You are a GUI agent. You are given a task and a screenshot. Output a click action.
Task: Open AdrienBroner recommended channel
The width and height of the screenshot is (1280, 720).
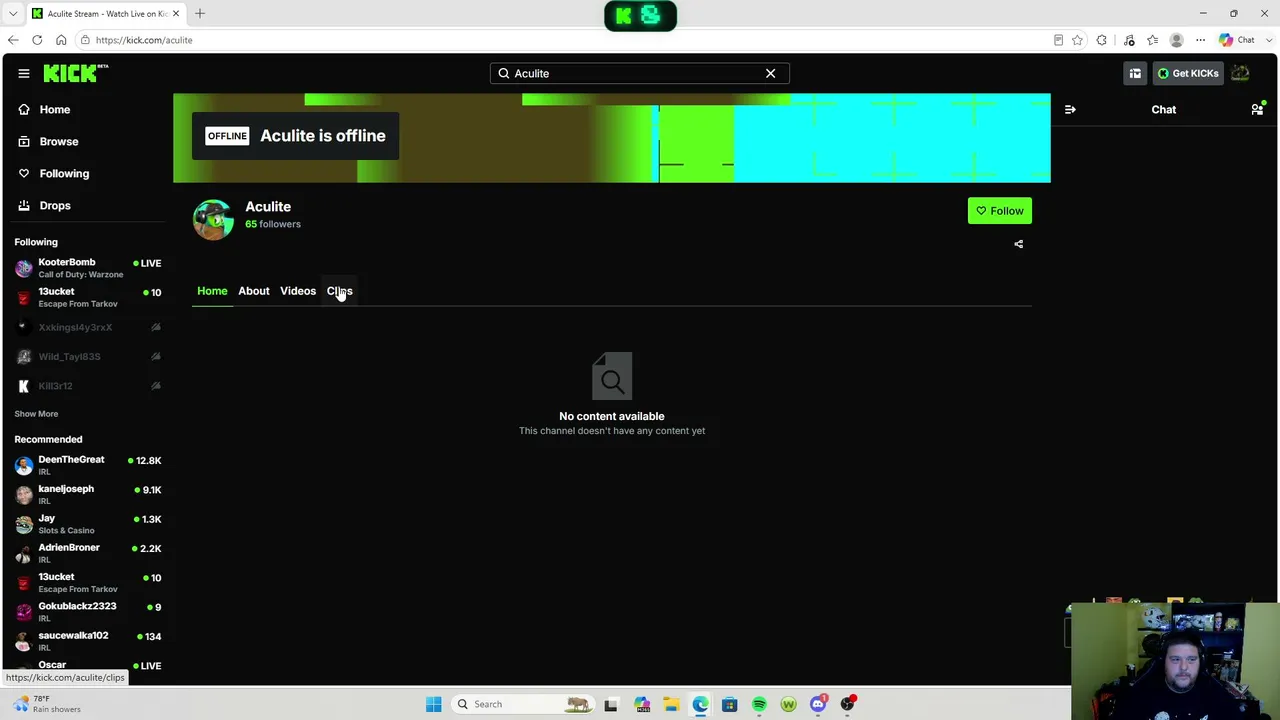coord(88,553)
